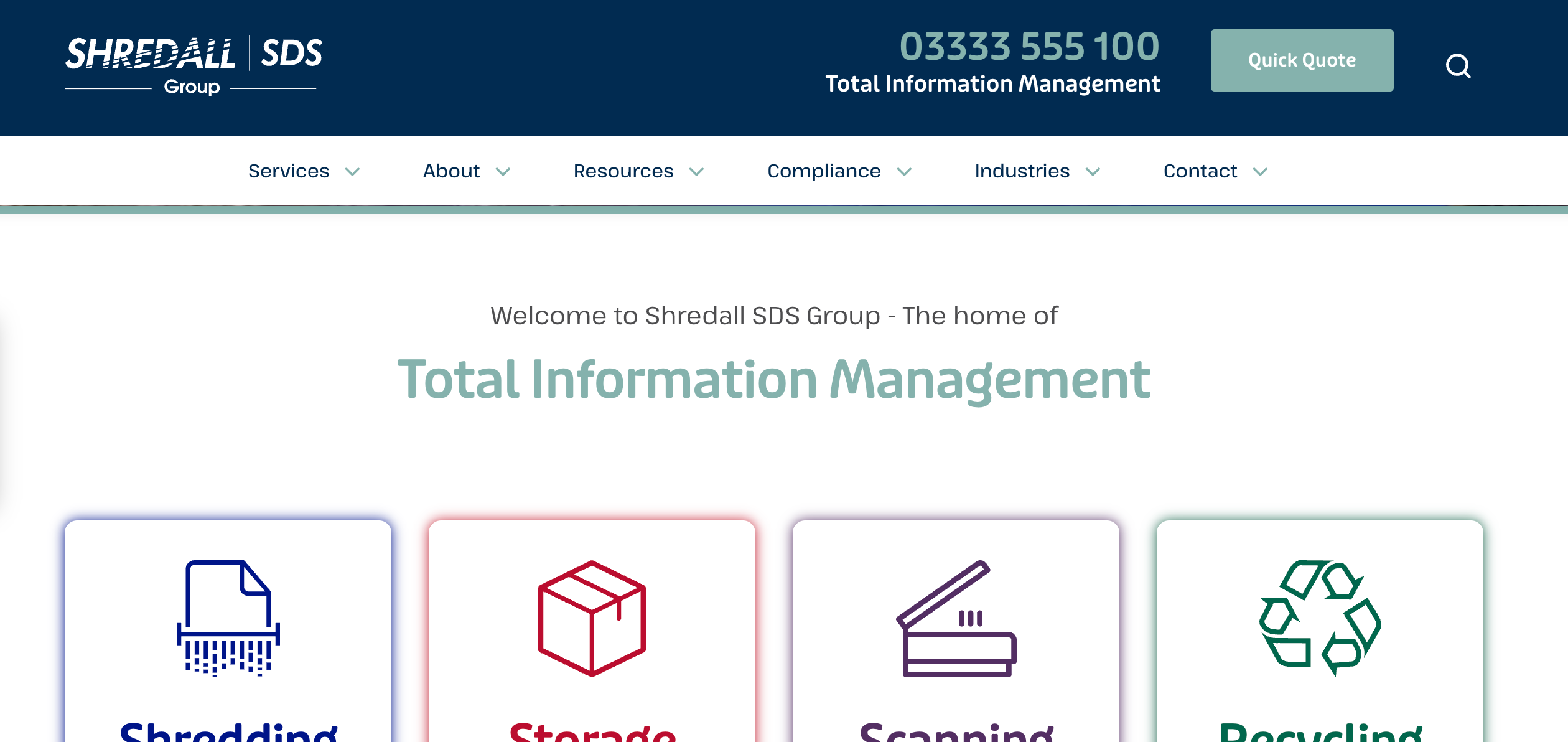Expand the chevron beside Resources
This screenshot has width=1568, height=742.
pyautogui.click(x=696, y=172)
